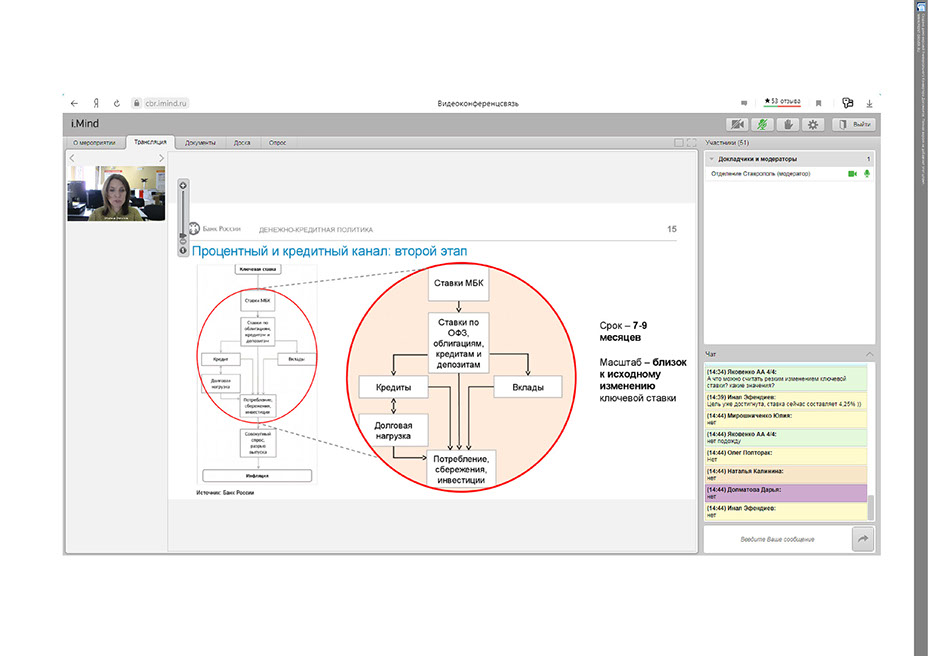Show next video with right arrow
Screen dimensions: 928x656
pos(161,158)
